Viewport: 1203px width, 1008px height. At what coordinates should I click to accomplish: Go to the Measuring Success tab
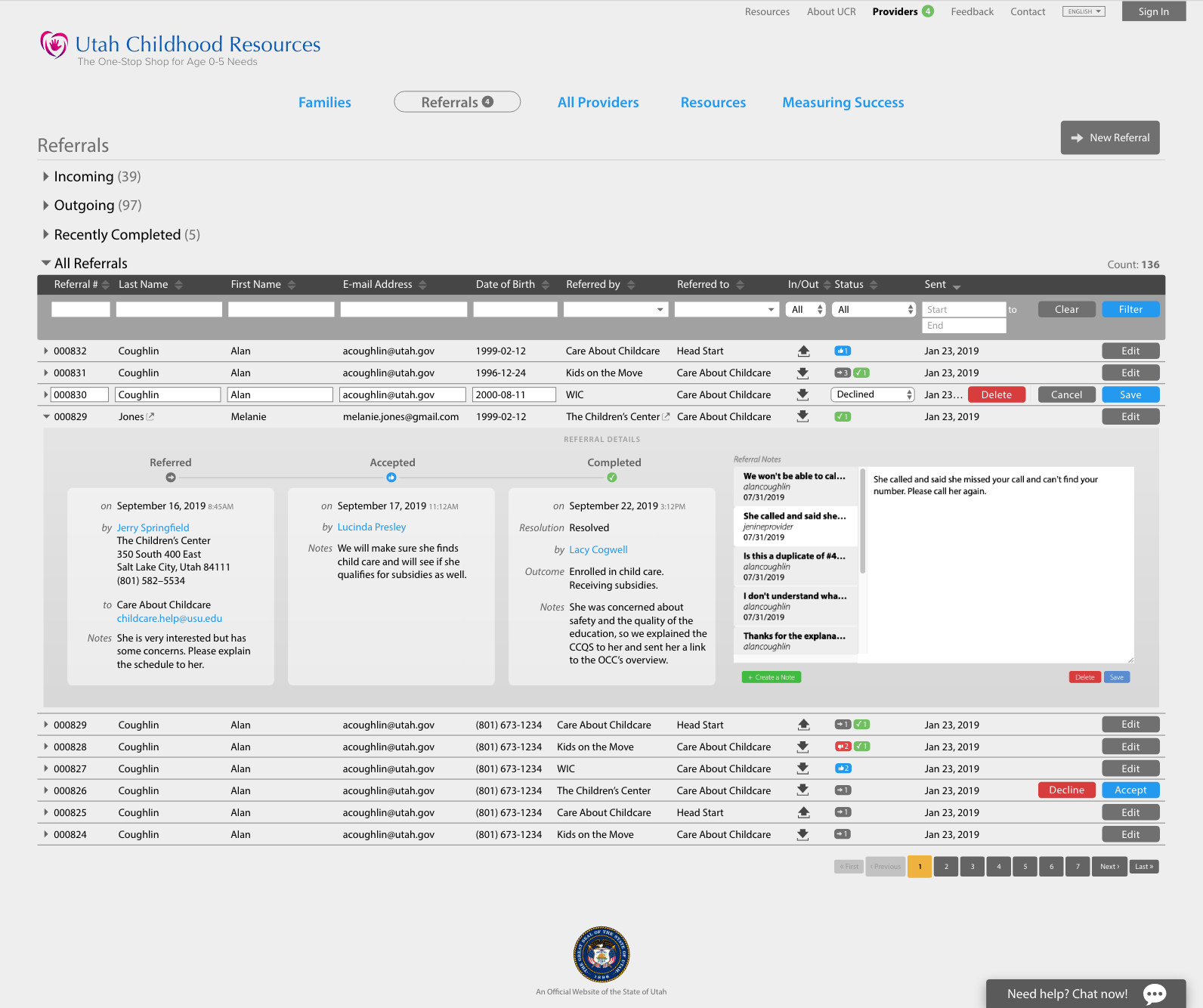[843, 102]
